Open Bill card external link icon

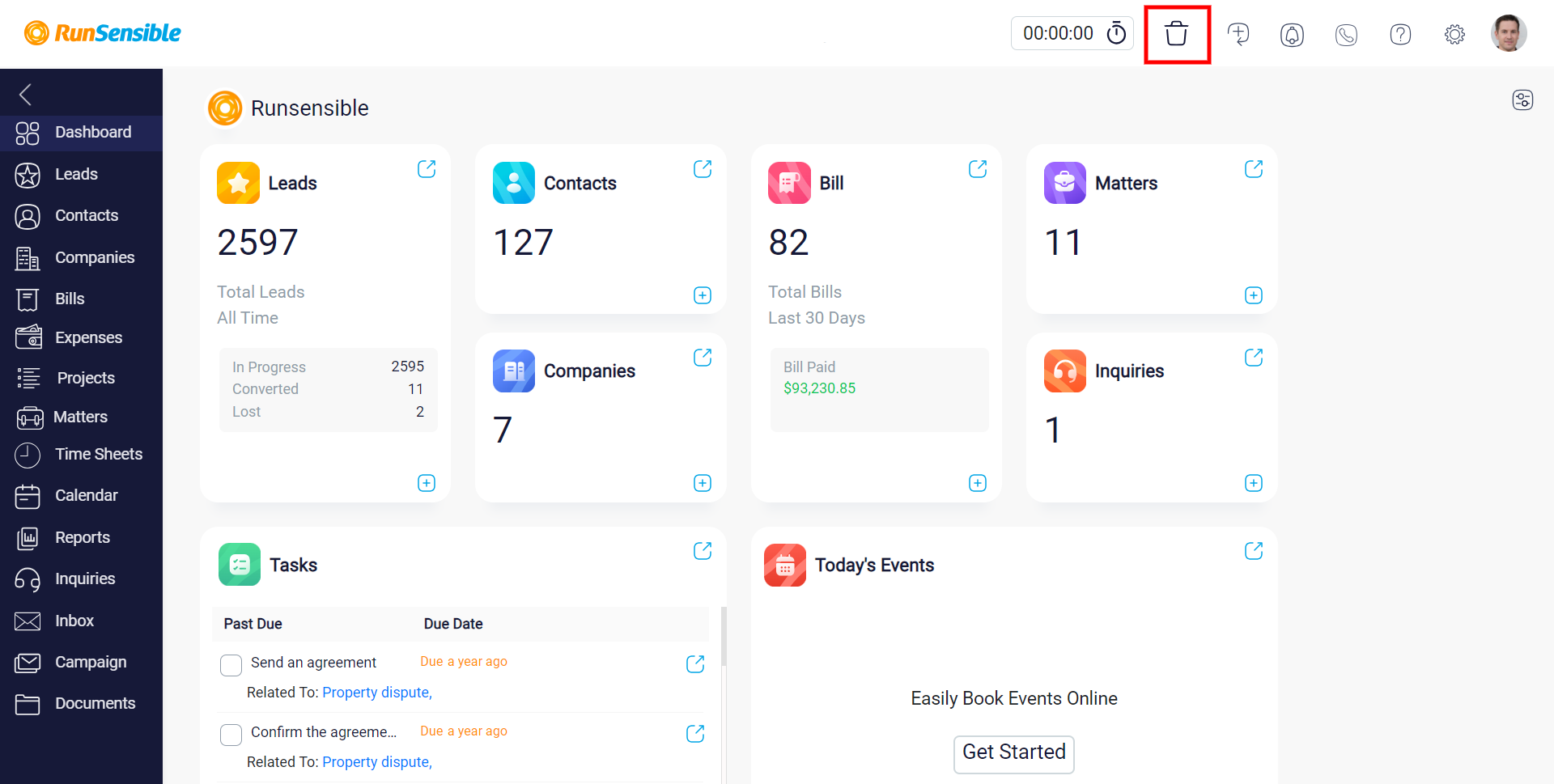tap(978, 168)
